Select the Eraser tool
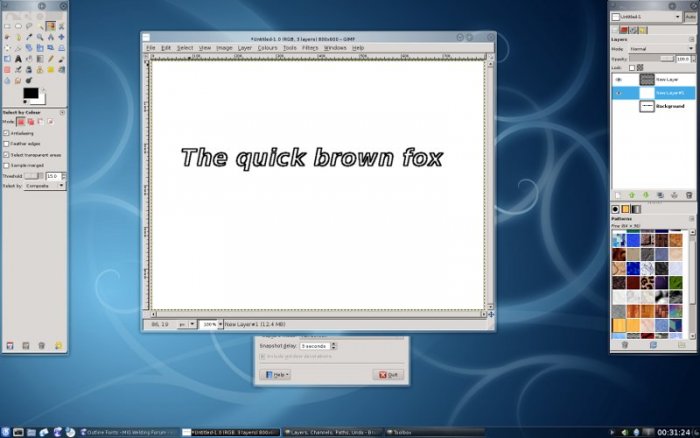Image resolution: width=700 pixels, height=438 pixels. click(7, 70)
